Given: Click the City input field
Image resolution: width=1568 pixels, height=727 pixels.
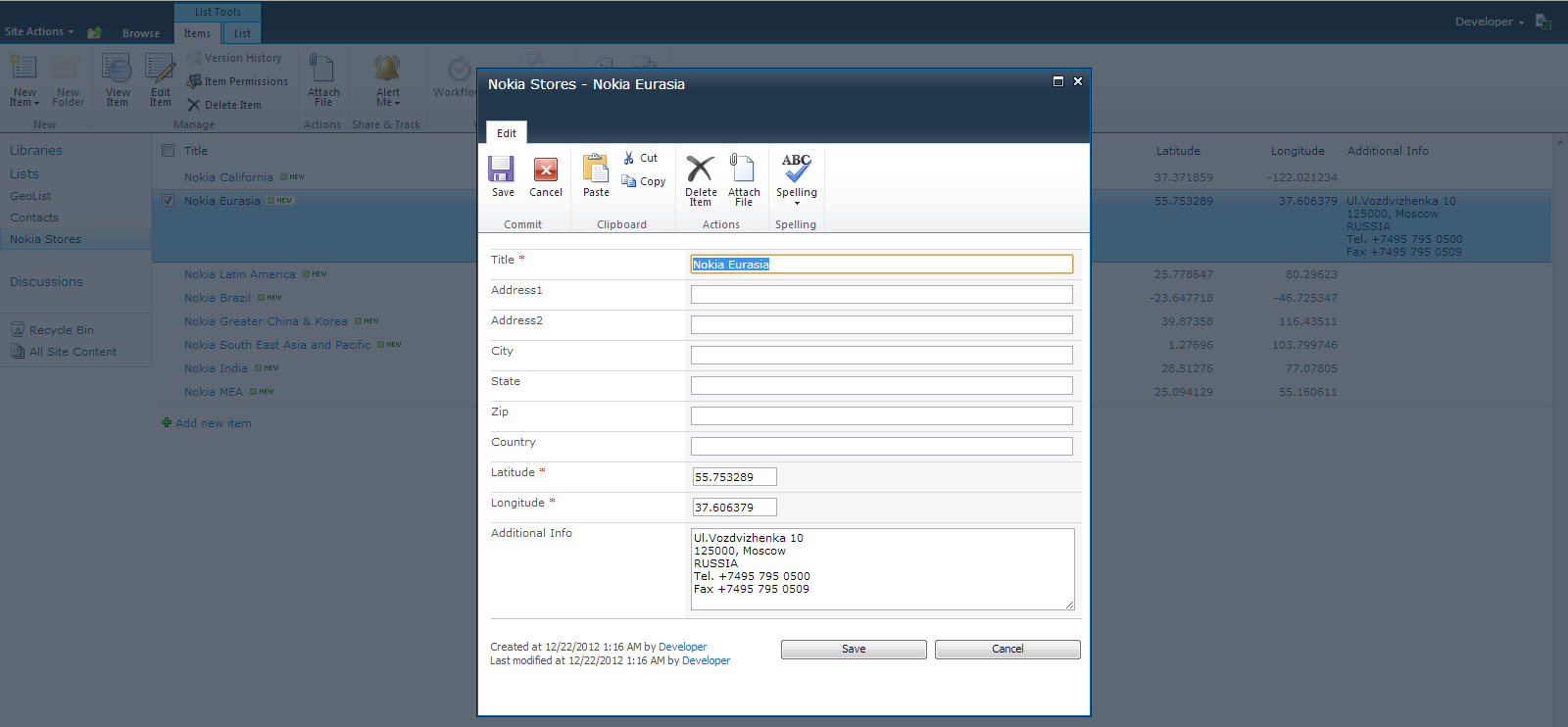Looking at the screenshot, I should (882, 356).
